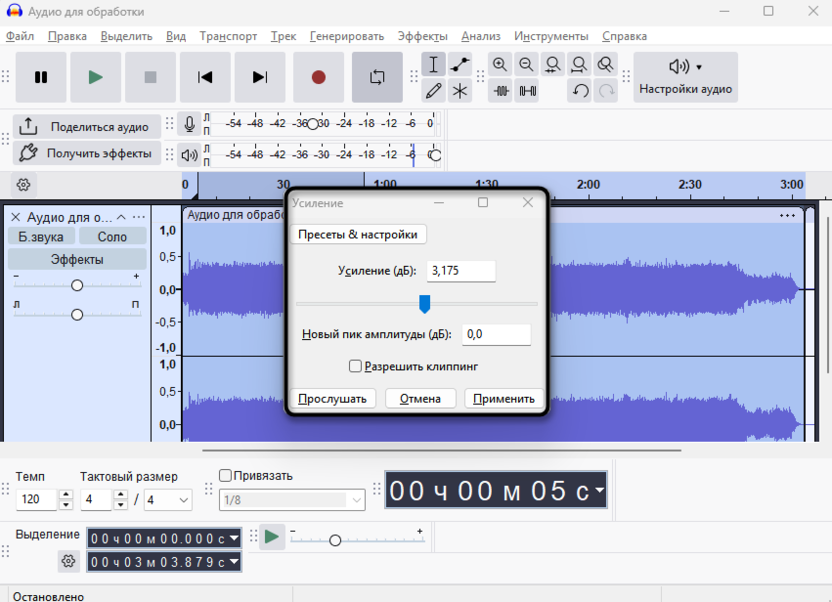
Task: Open timeline settings gear icon
Action: [23, 184]
